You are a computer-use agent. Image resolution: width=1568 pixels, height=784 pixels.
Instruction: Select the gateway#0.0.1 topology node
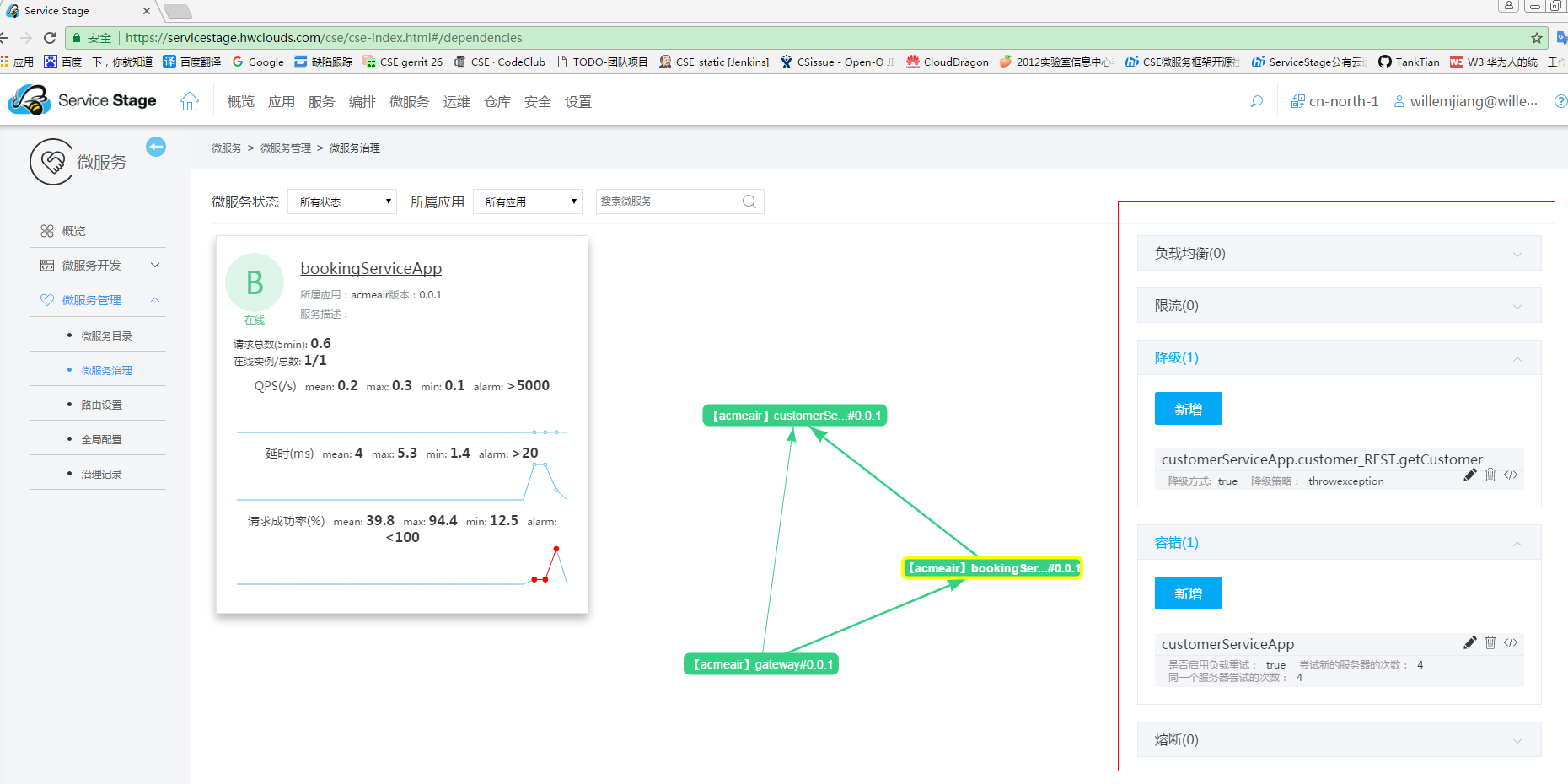coord(761,664)
